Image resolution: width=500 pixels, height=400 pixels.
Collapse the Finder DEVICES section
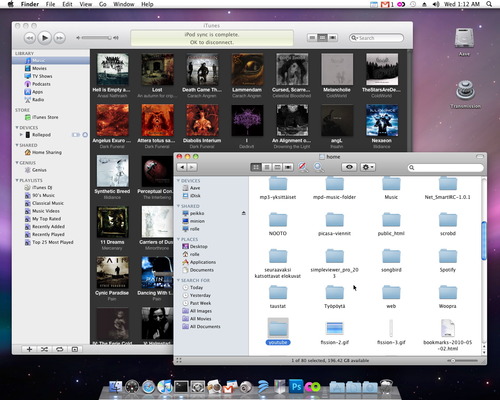178,181
